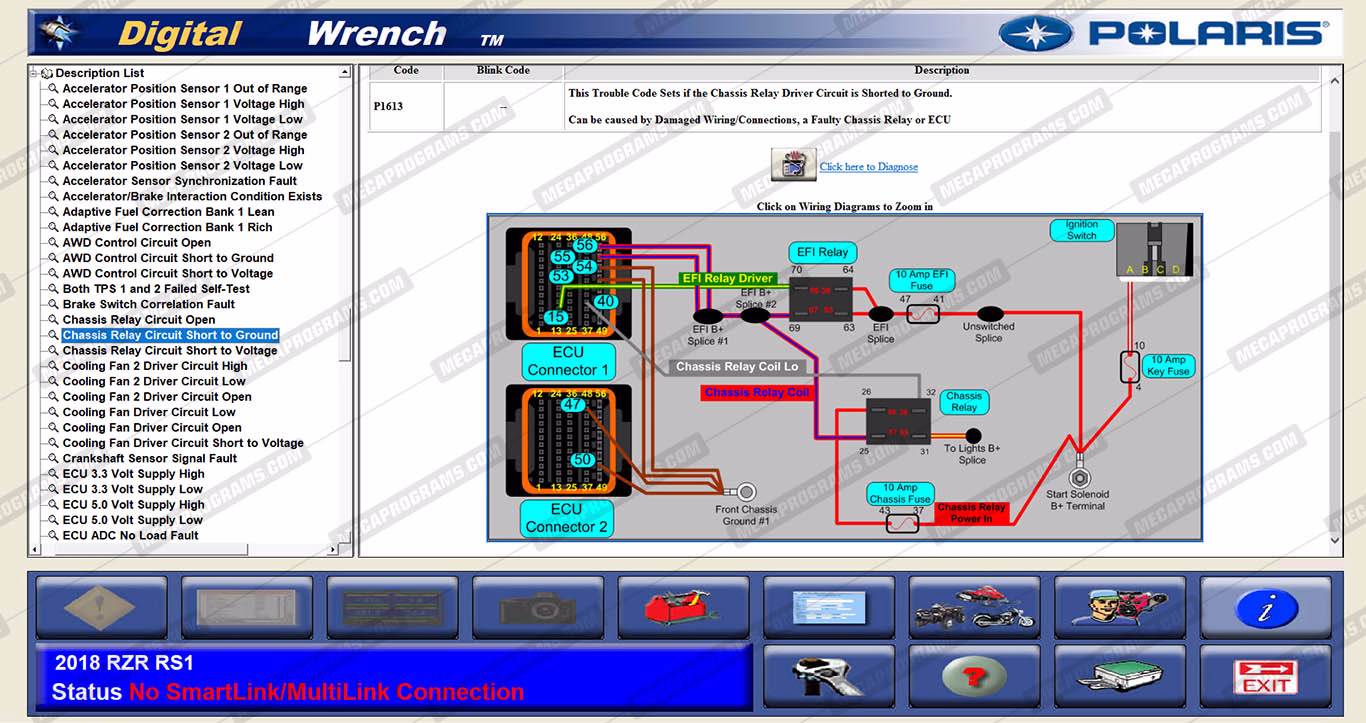Select Both TPS 1 and 2 Failed Self-Test
The image size is (1366, 723).
(156, 289)
